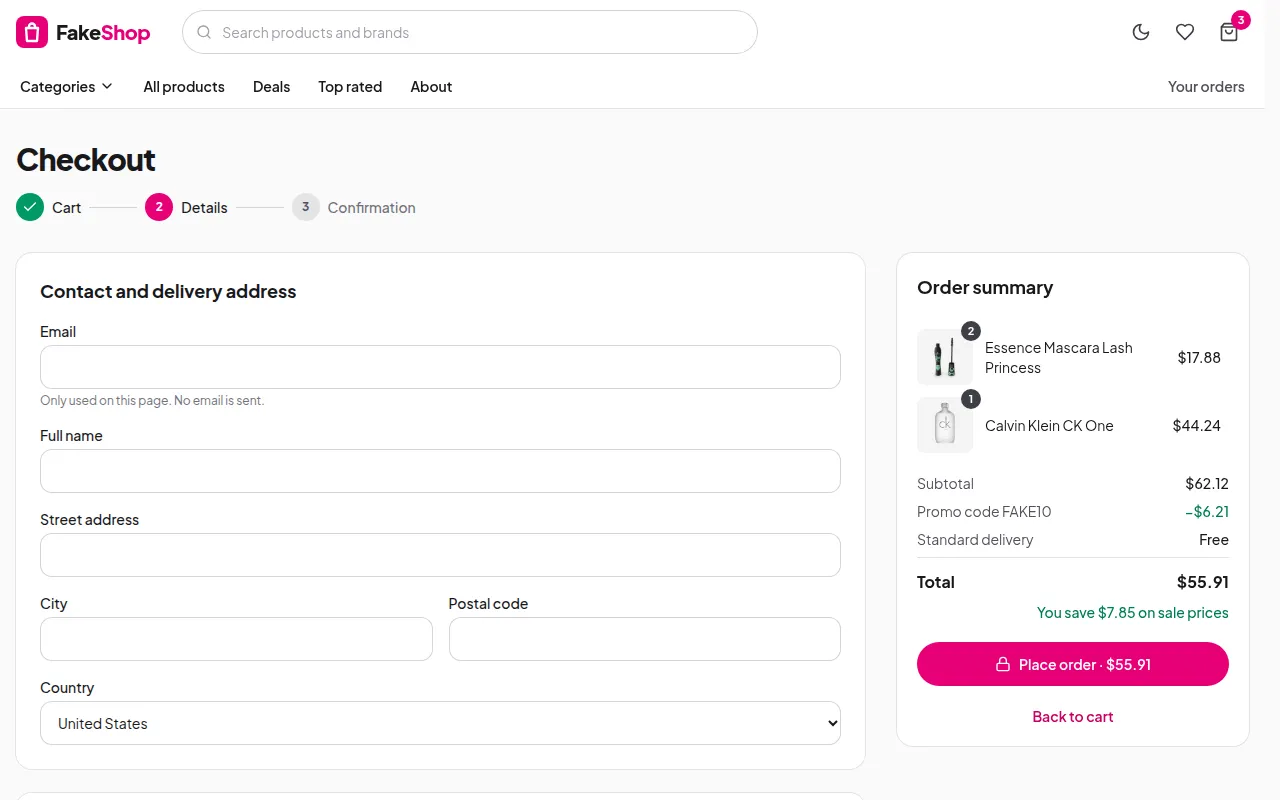Click the You save $7.85 notice
1280x800 pixels.
click(x=1133, y=612)
